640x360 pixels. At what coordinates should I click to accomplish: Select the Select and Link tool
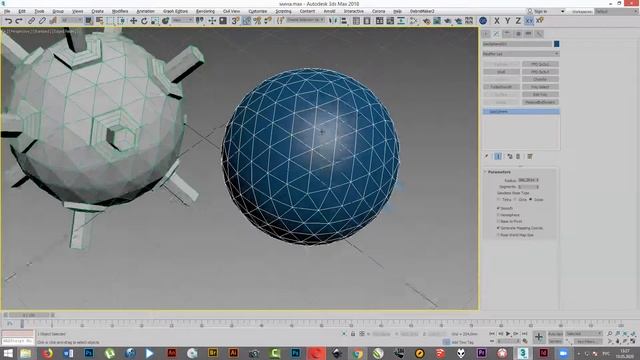coord(31,21)
